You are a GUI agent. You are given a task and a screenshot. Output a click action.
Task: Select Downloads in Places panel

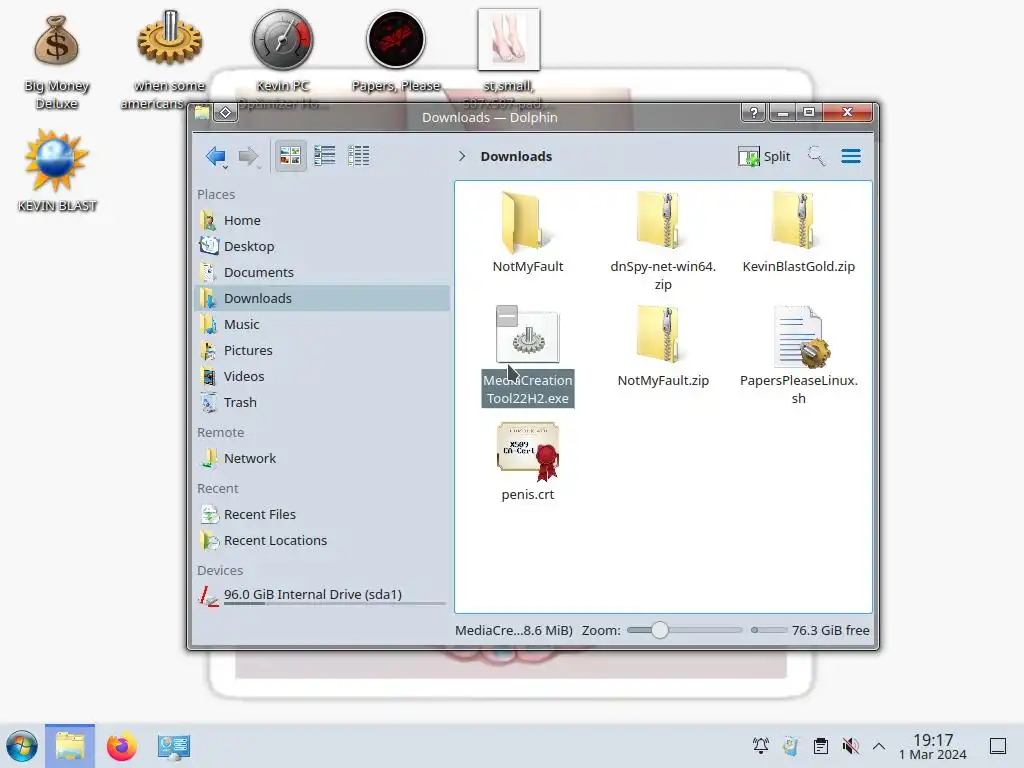(x=322, y=298)
